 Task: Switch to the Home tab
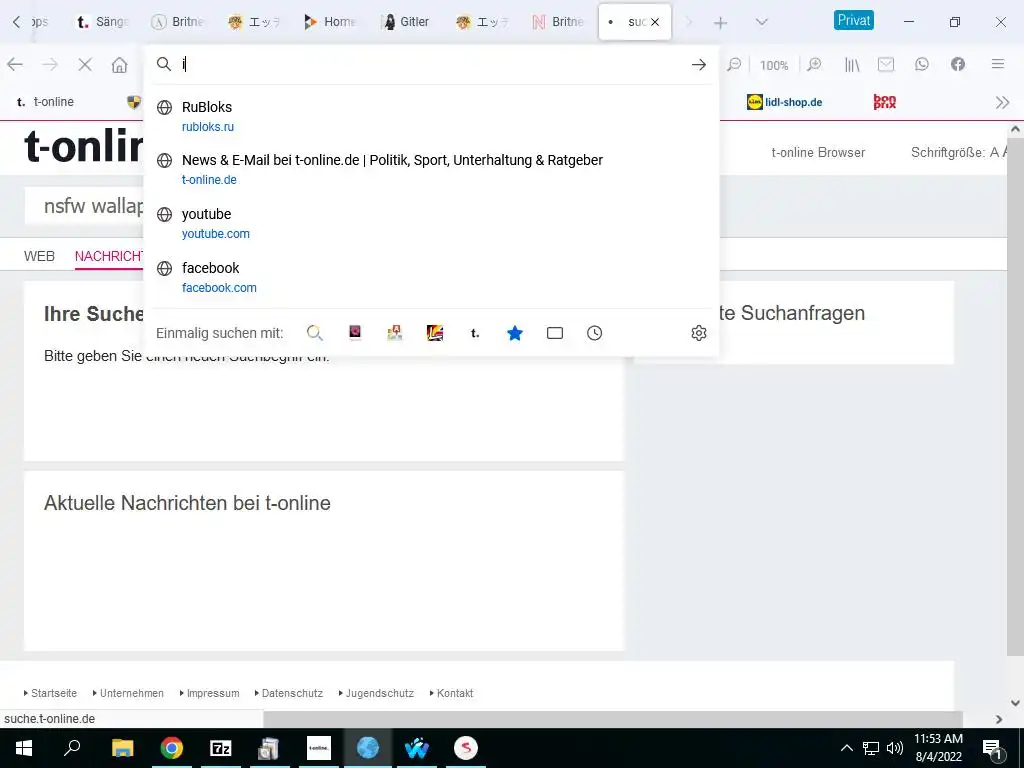pyautogui.click(x=330, y=22)
